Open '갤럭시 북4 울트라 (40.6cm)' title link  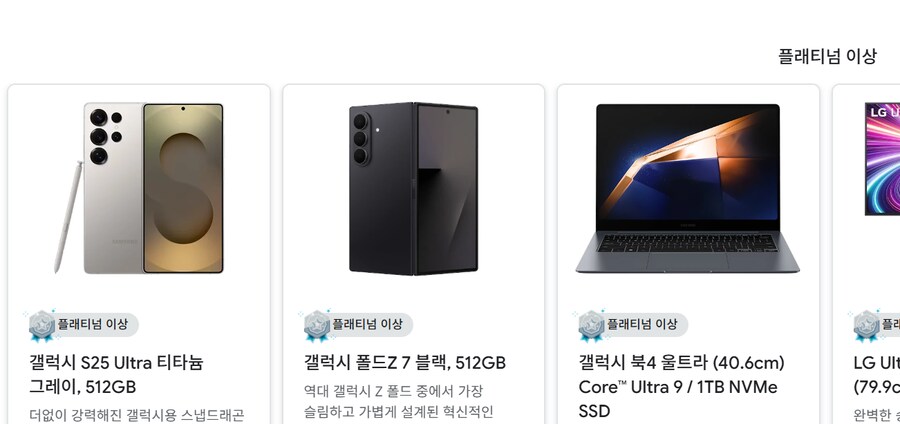(681, 363)
